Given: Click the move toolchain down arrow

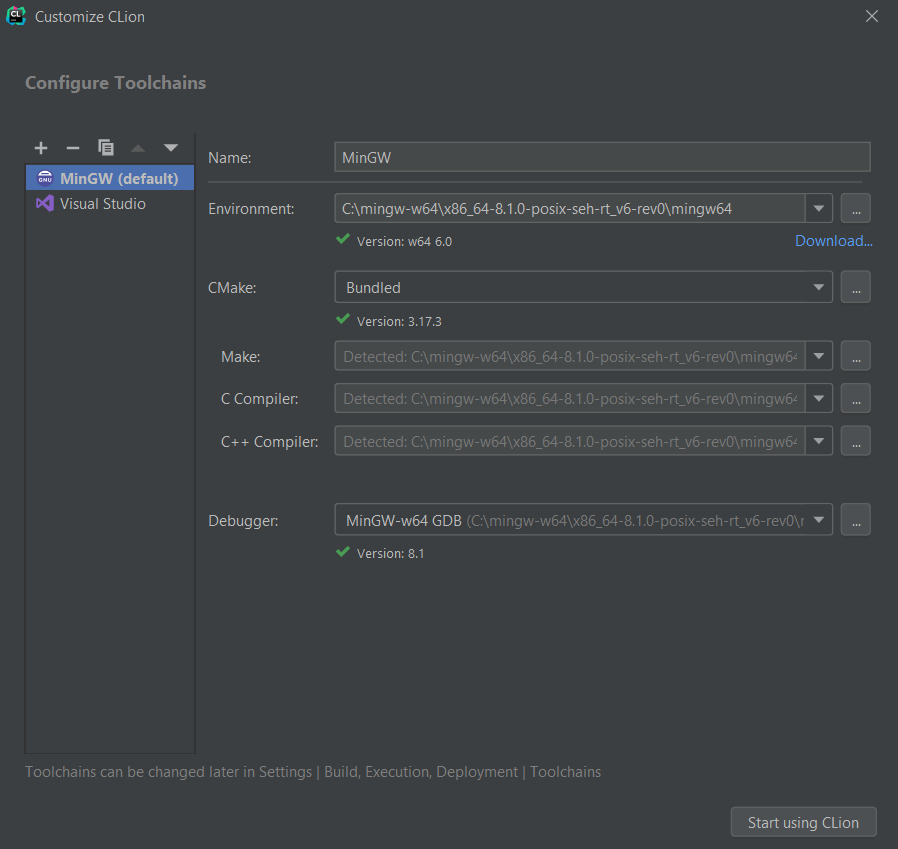Looking at the screenshot, I should 170,148.
